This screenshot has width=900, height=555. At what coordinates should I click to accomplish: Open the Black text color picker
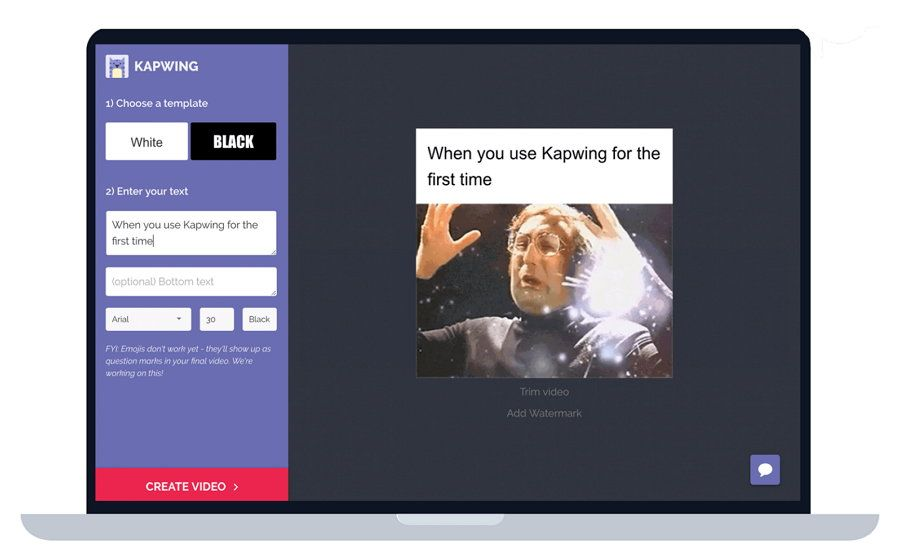(259, 319)
